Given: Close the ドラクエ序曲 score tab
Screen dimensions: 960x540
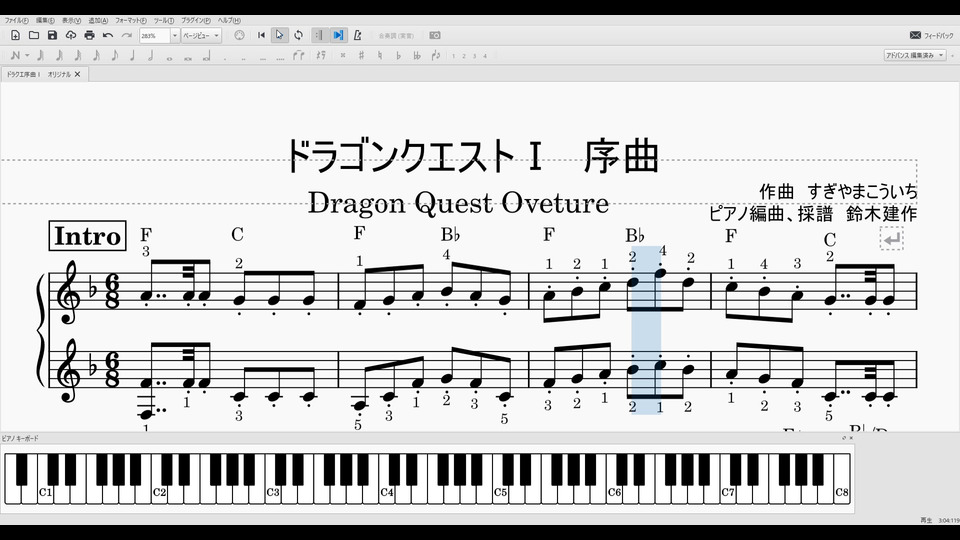Looking at the screenshot, I should (x=78, y=74).
